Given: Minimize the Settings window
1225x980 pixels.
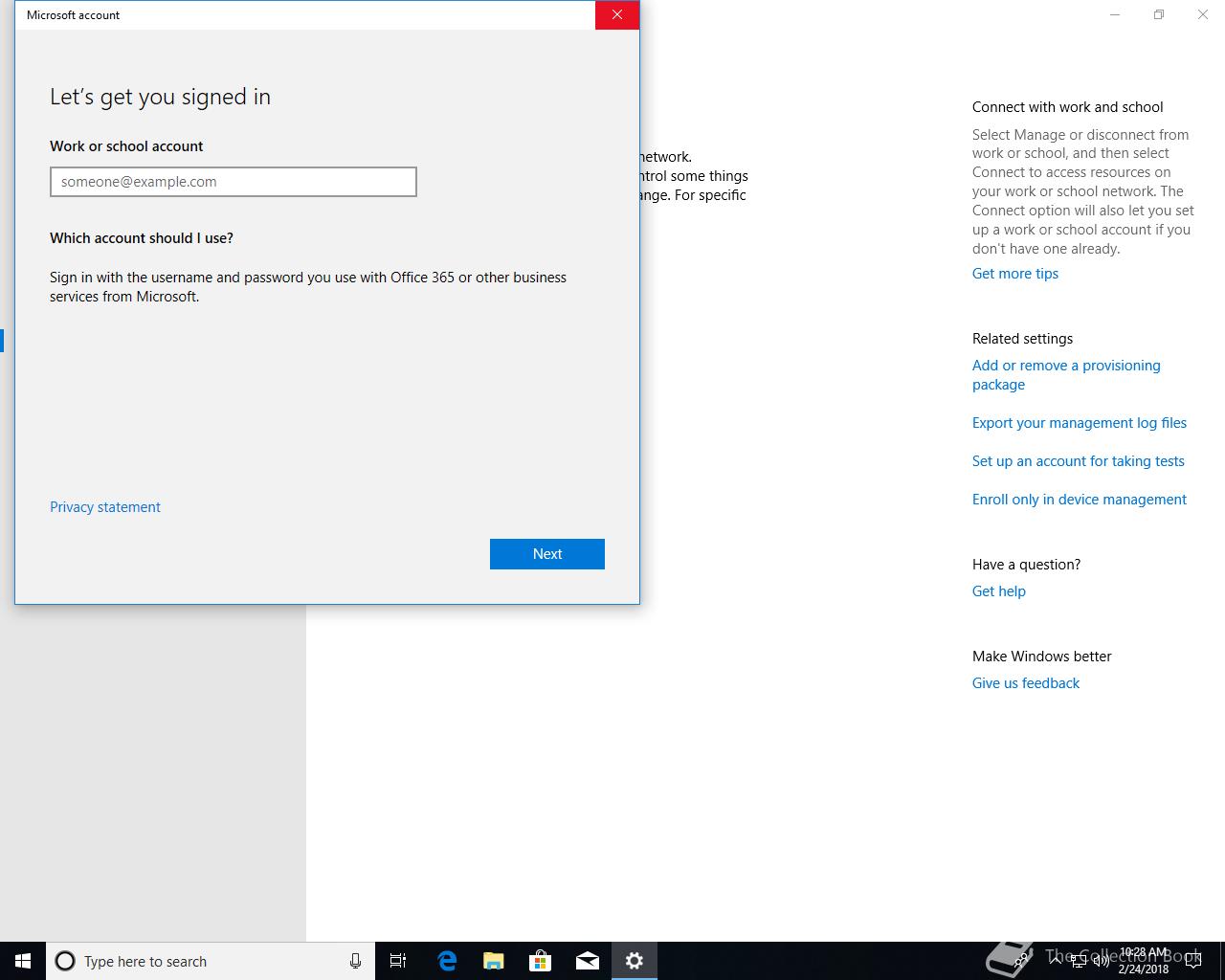Looking at the screenshot, I should [1115, 15].
